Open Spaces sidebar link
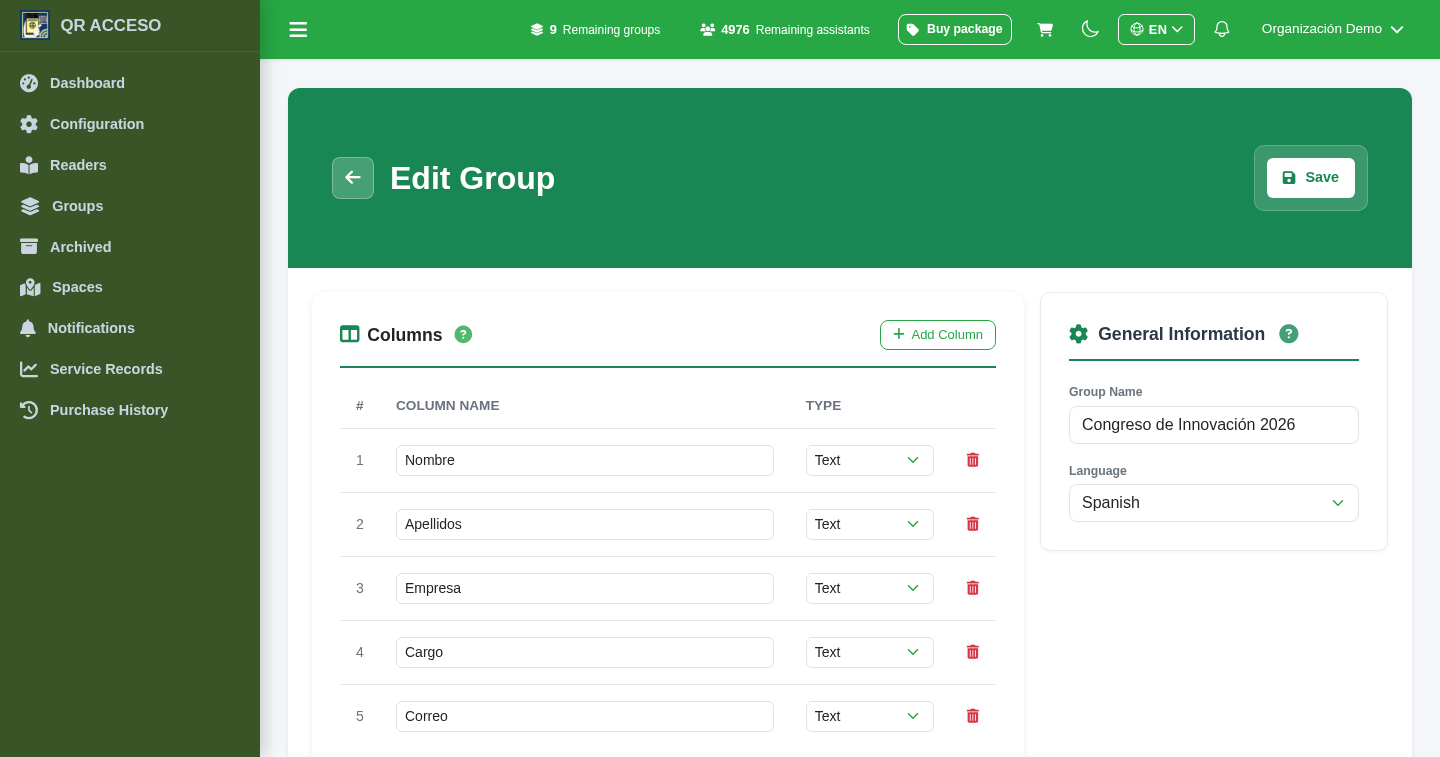1440x757 pixels. point(77,287)
